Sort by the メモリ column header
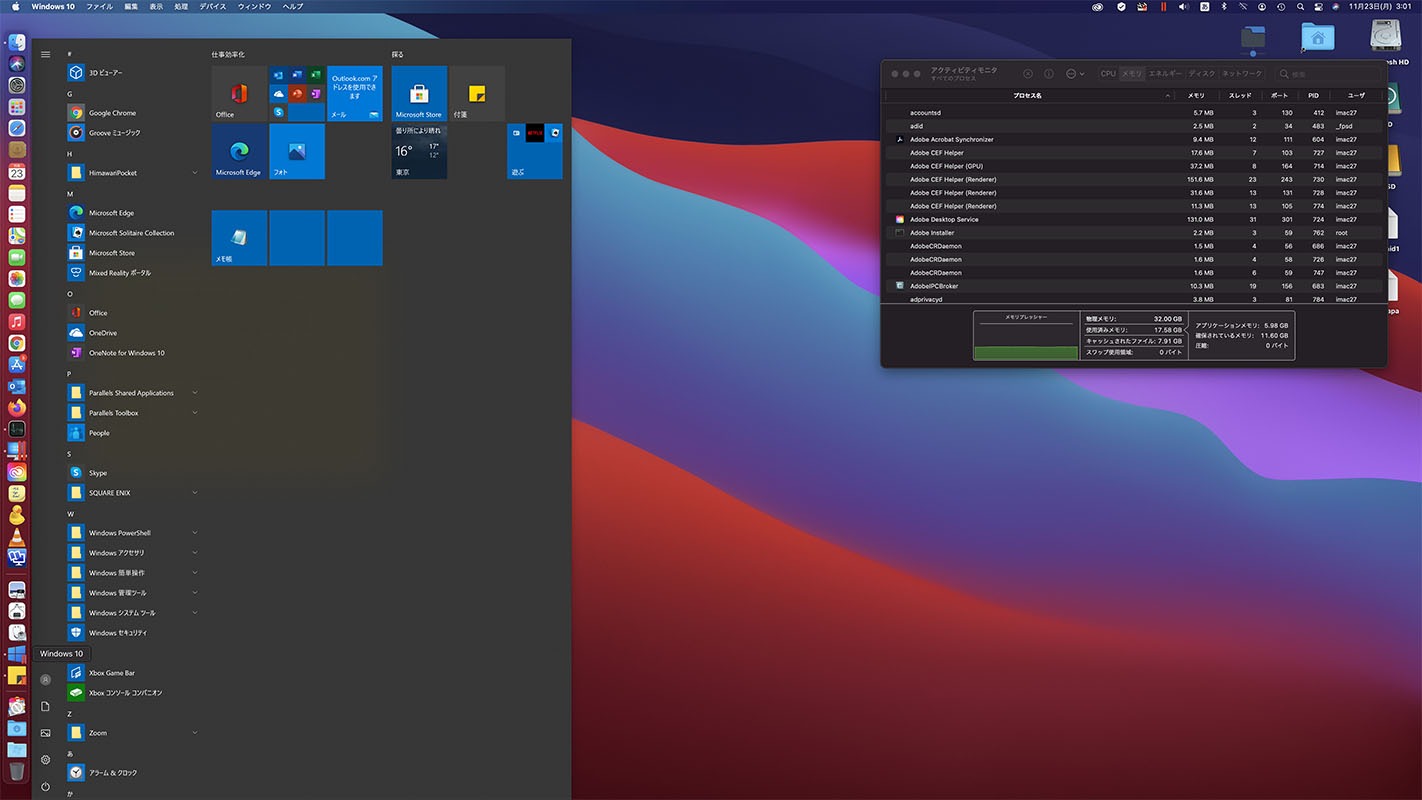Screen dimensions: 1422x800 [x=1196, y=95]
